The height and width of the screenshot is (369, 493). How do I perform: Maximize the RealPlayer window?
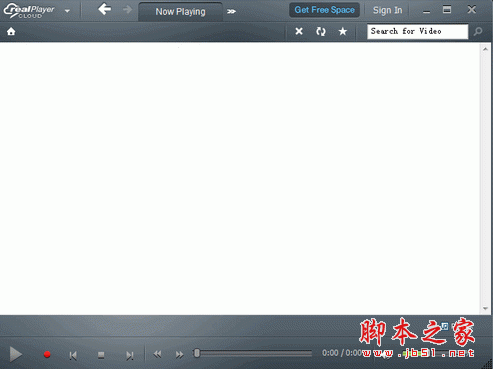[x=447, y=10]
